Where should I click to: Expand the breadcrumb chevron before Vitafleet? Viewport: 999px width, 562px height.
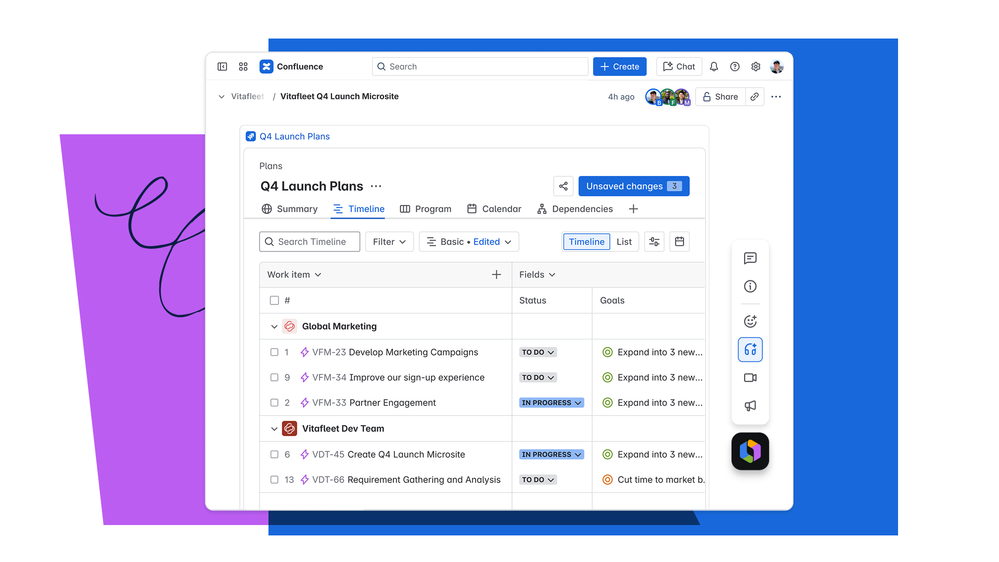[x=221, y=97]
